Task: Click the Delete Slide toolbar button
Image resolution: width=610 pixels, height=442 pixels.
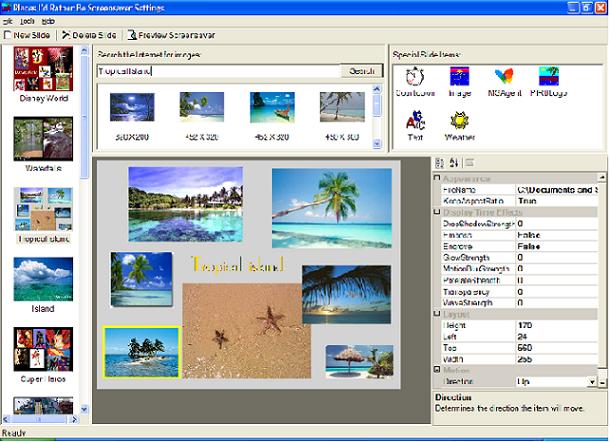Action: [89, 35]
